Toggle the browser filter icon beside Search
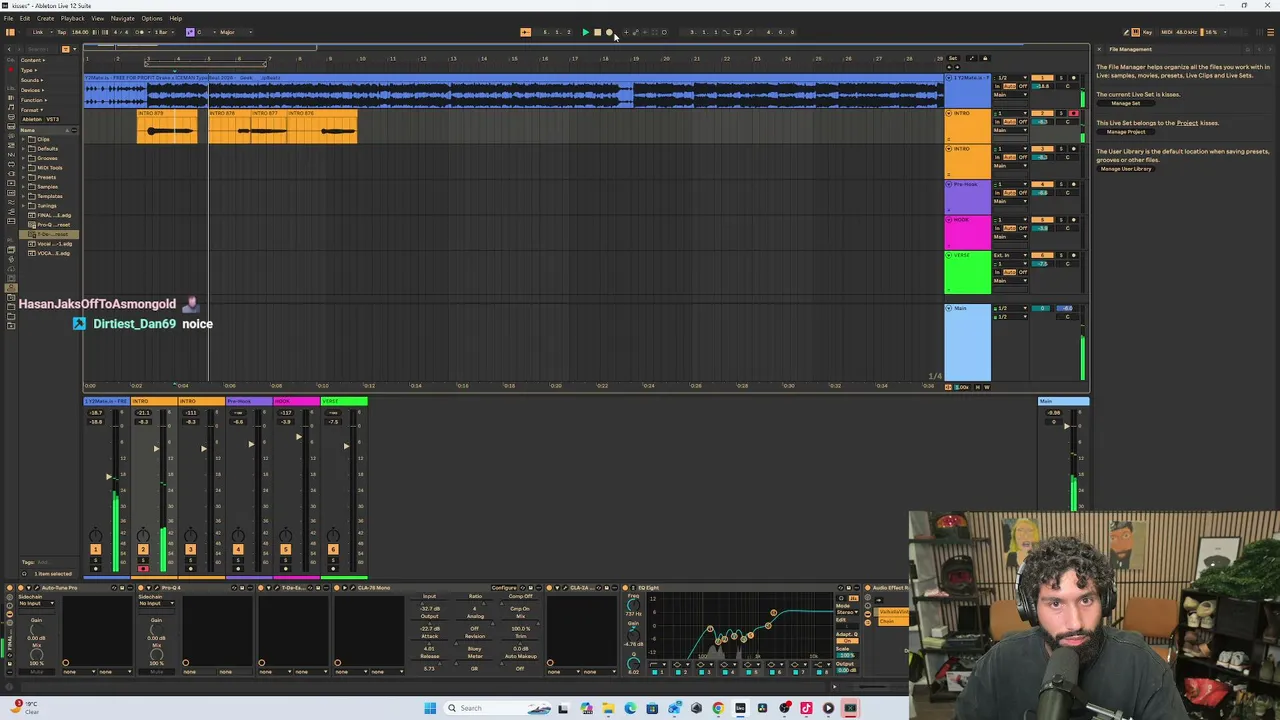 [66, 49]
